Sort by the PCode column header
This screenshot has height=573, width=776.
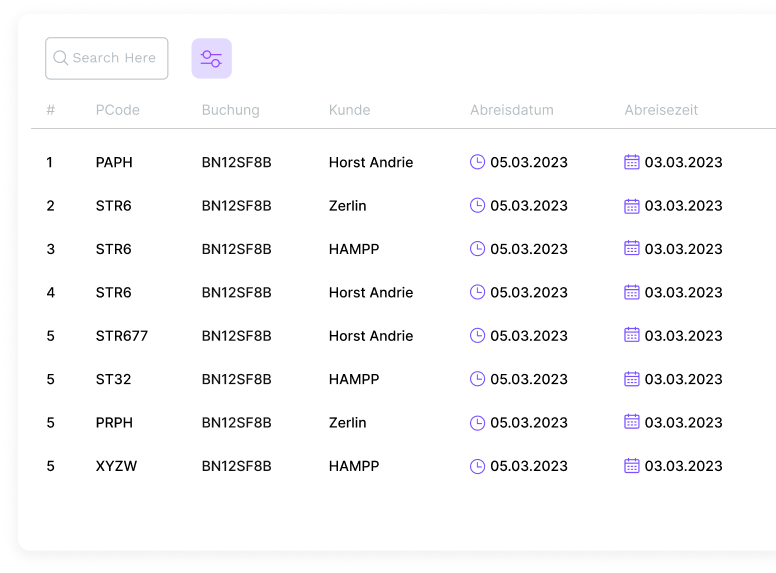click(118, 110)
